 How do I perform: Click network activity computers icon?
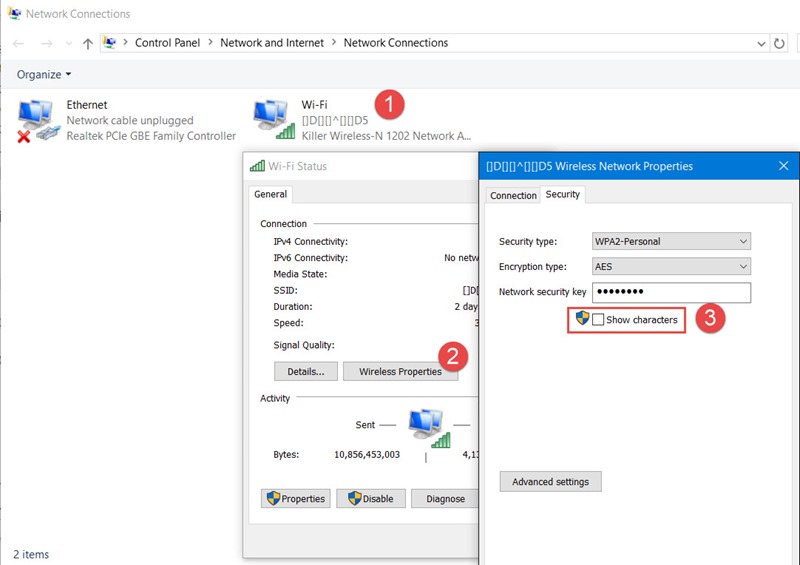tap(430, 428)
